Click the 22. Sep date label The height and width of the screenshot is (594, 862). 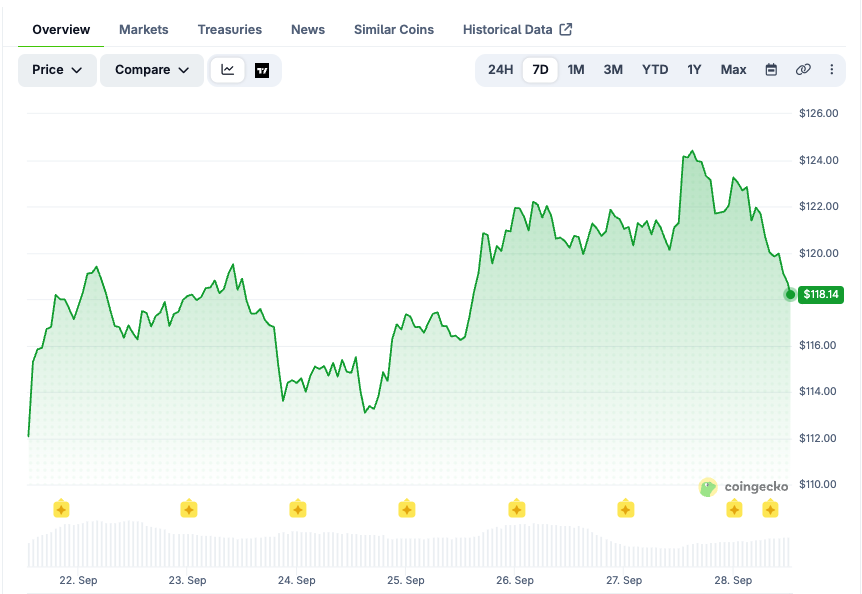(x=78, y=580)
